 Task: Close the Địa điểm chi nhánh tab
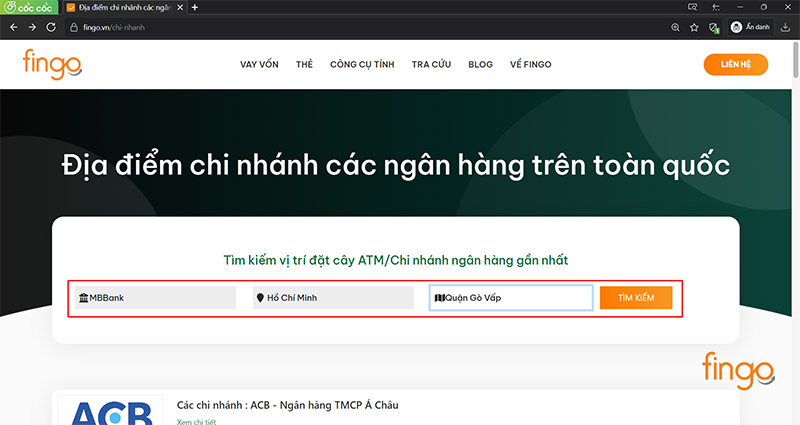pyautogui.click(x=180, y=8)
